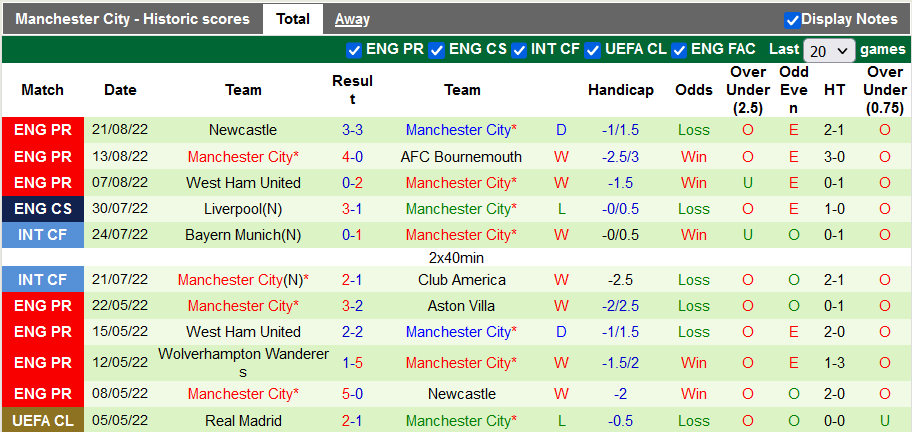Switch to the Away tab

(352, 19)
